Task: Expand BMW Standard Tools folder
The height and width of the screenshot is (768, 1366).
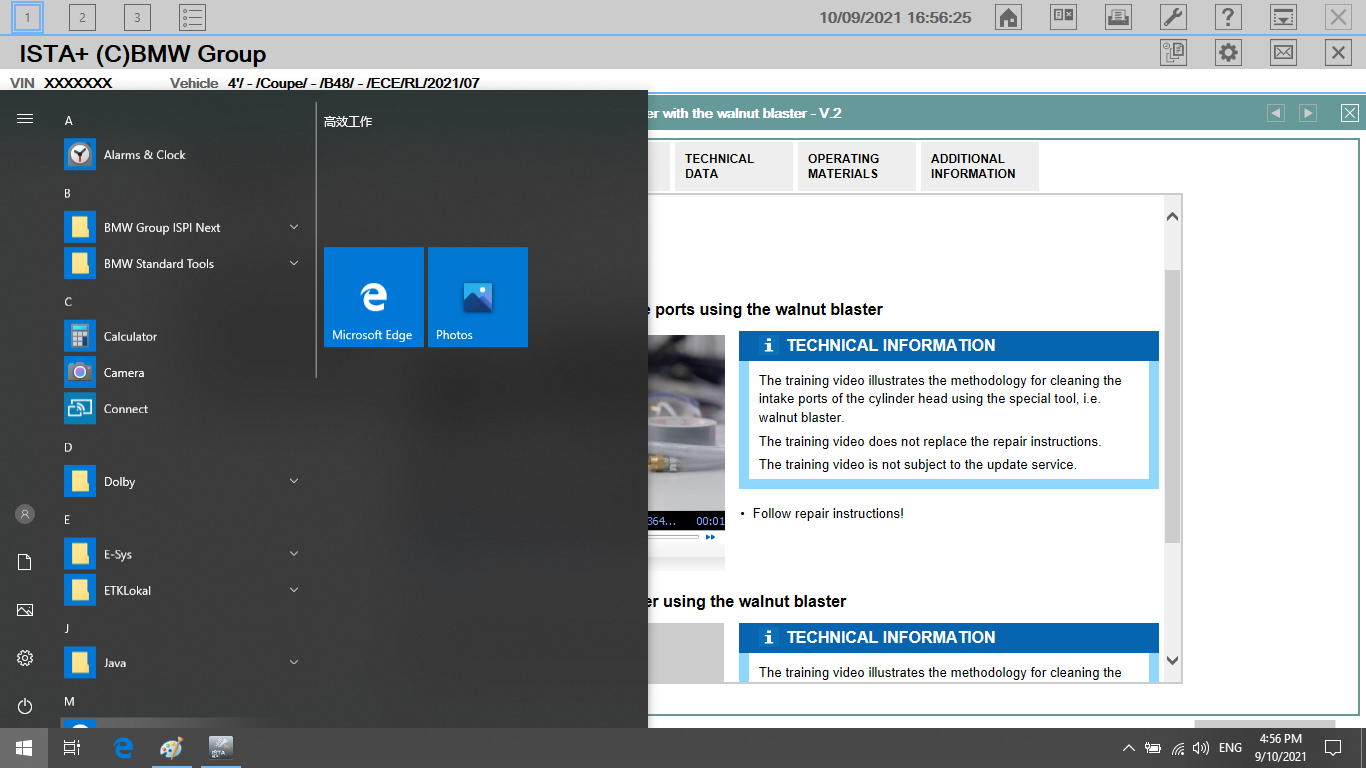Action: (x=182, y=264)
